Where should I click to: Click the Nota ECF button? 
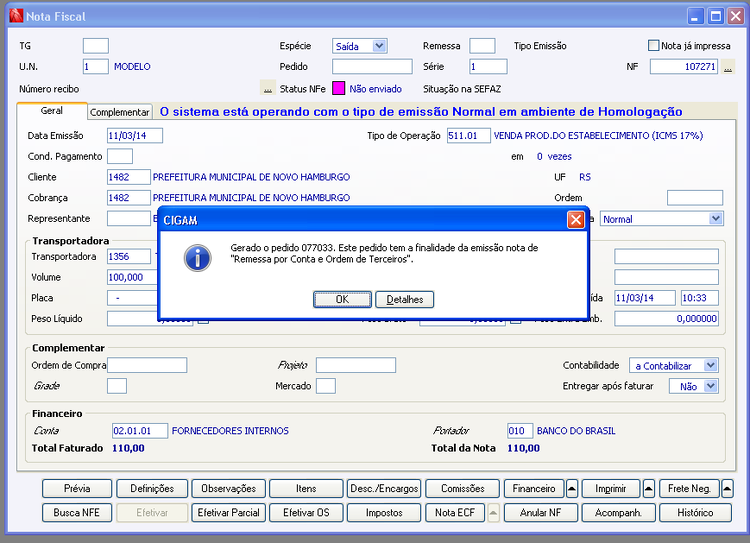455,513
